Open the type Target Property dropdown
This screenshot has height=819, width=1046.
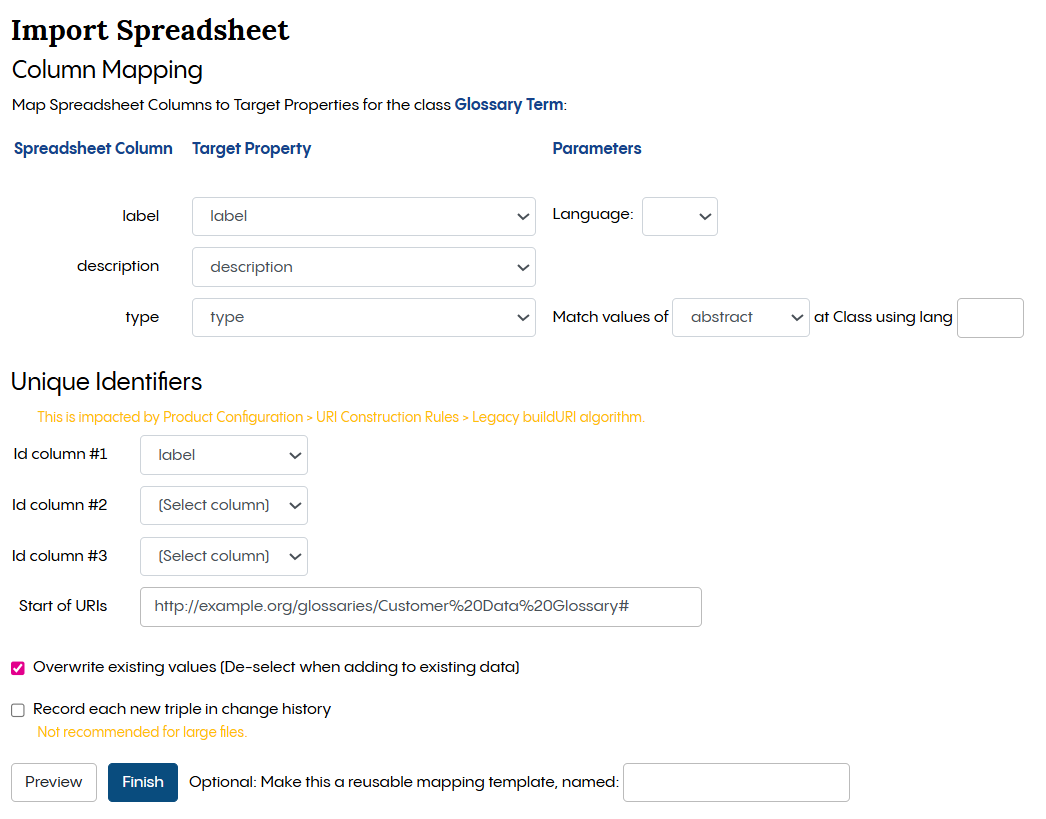[363, 317]
